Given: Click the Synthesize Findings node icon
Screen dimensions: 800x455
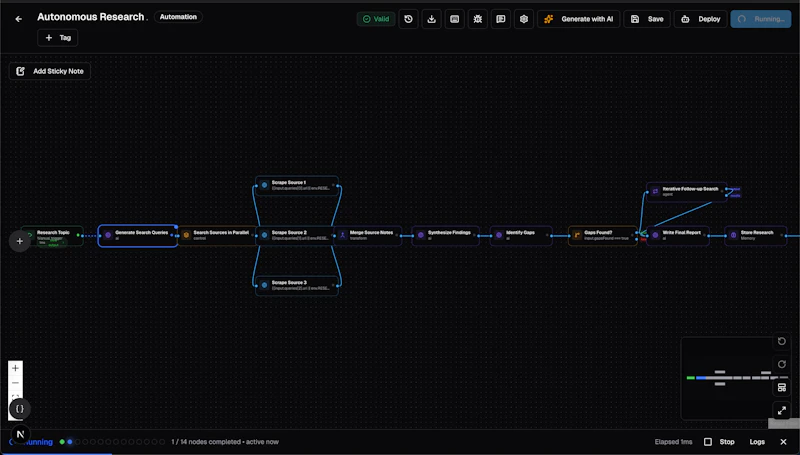Looking at the screenshot, I should [421, 235].
